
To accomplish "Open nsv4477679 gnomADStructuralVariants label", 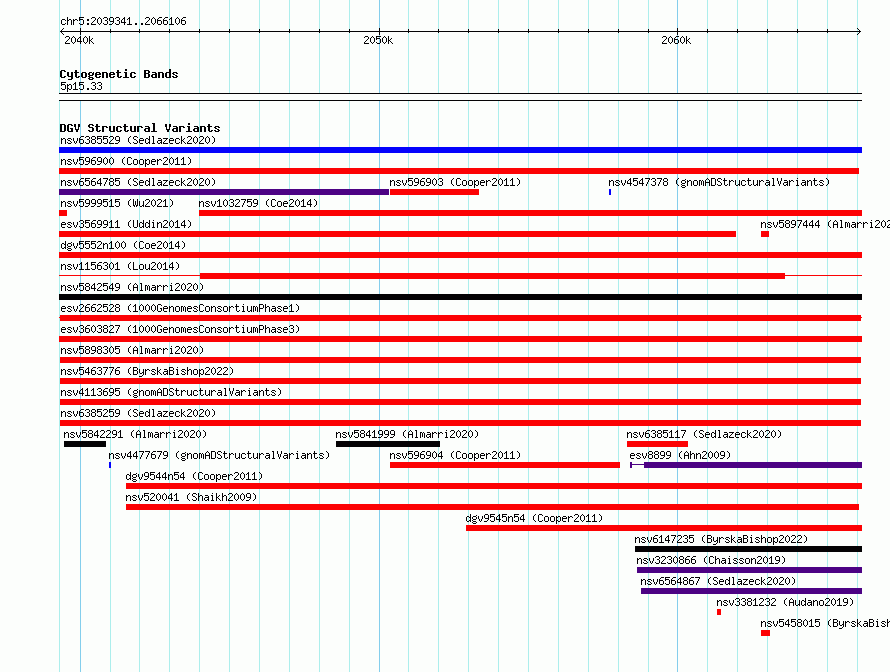I will (x=219, y=455).
